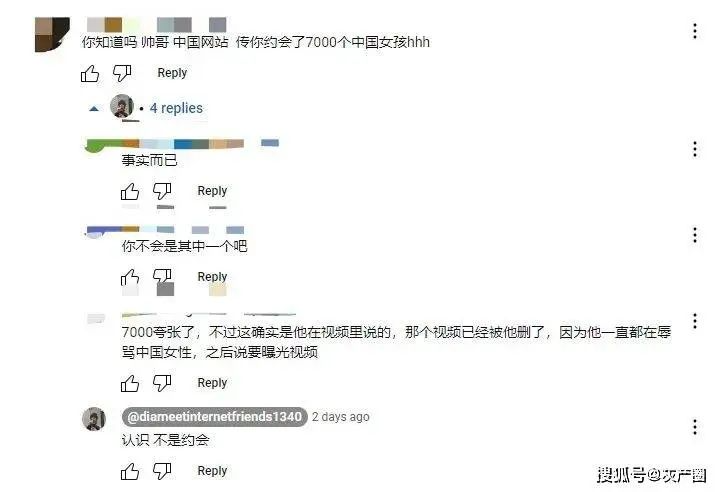Open the three-dot menu beside 你不会是其中一个吧
Screen dimensions: 721x492
pos(694,235)
